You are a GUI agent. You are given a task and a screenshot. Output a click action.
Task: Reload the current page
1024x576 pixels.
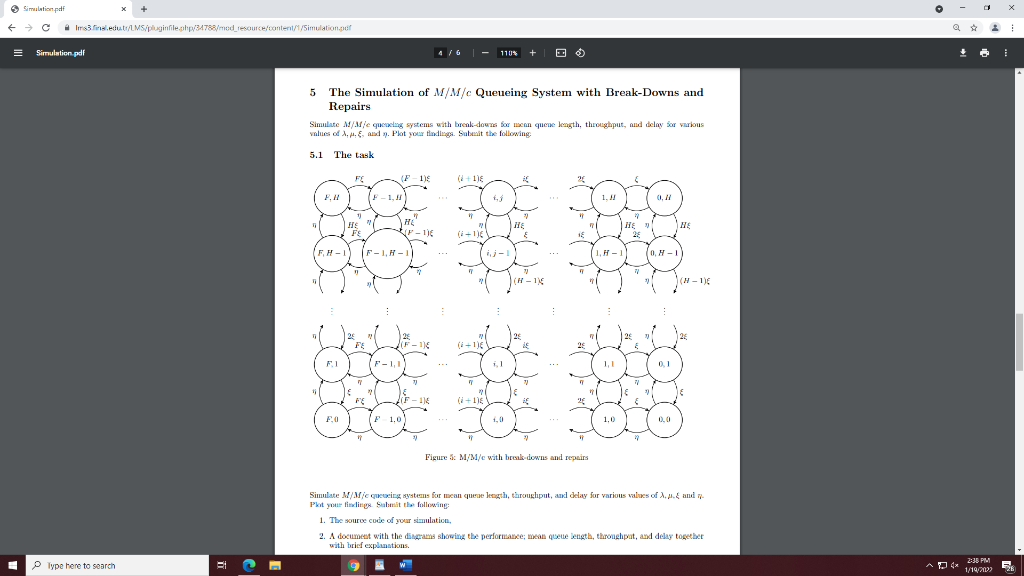point(48,29)
